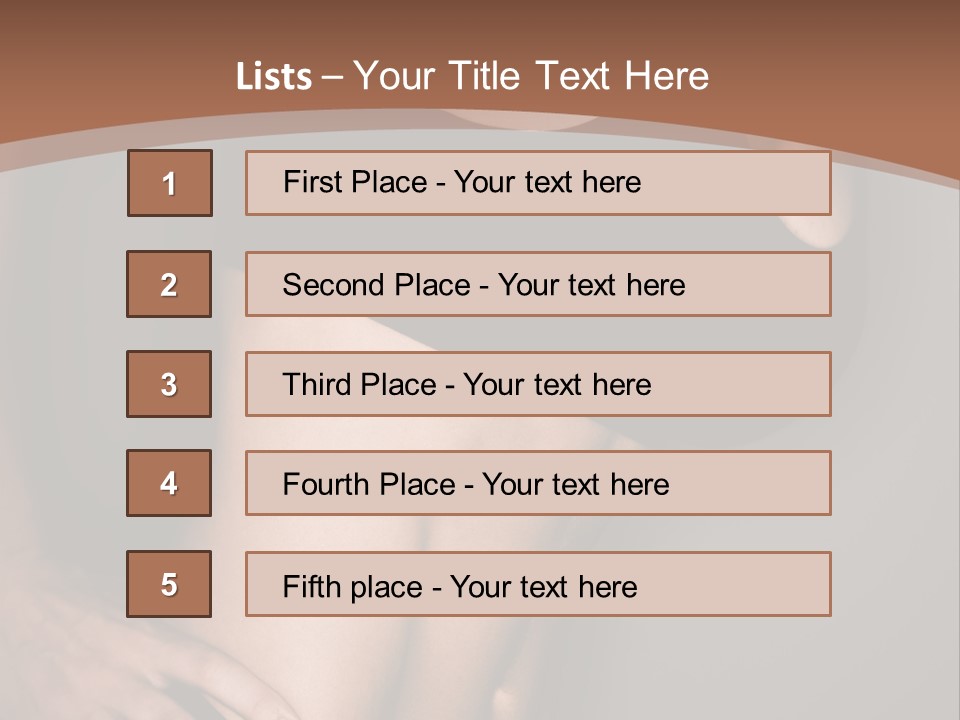Click the number 1 box
This screenshot has height=720, width=960.
coord(170,183)
